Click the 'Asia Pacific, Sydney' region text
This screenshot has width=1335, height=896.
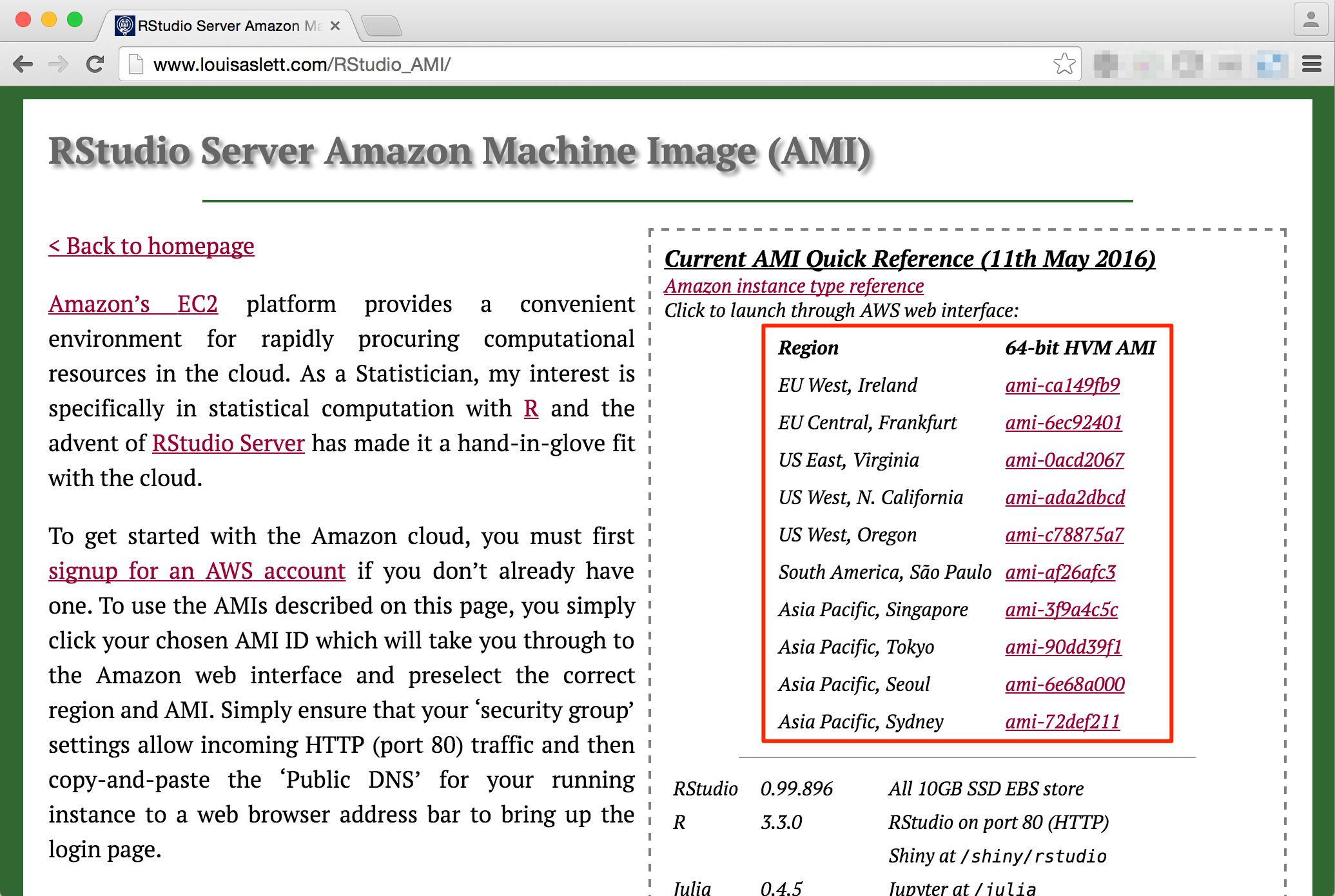[861, 722]
